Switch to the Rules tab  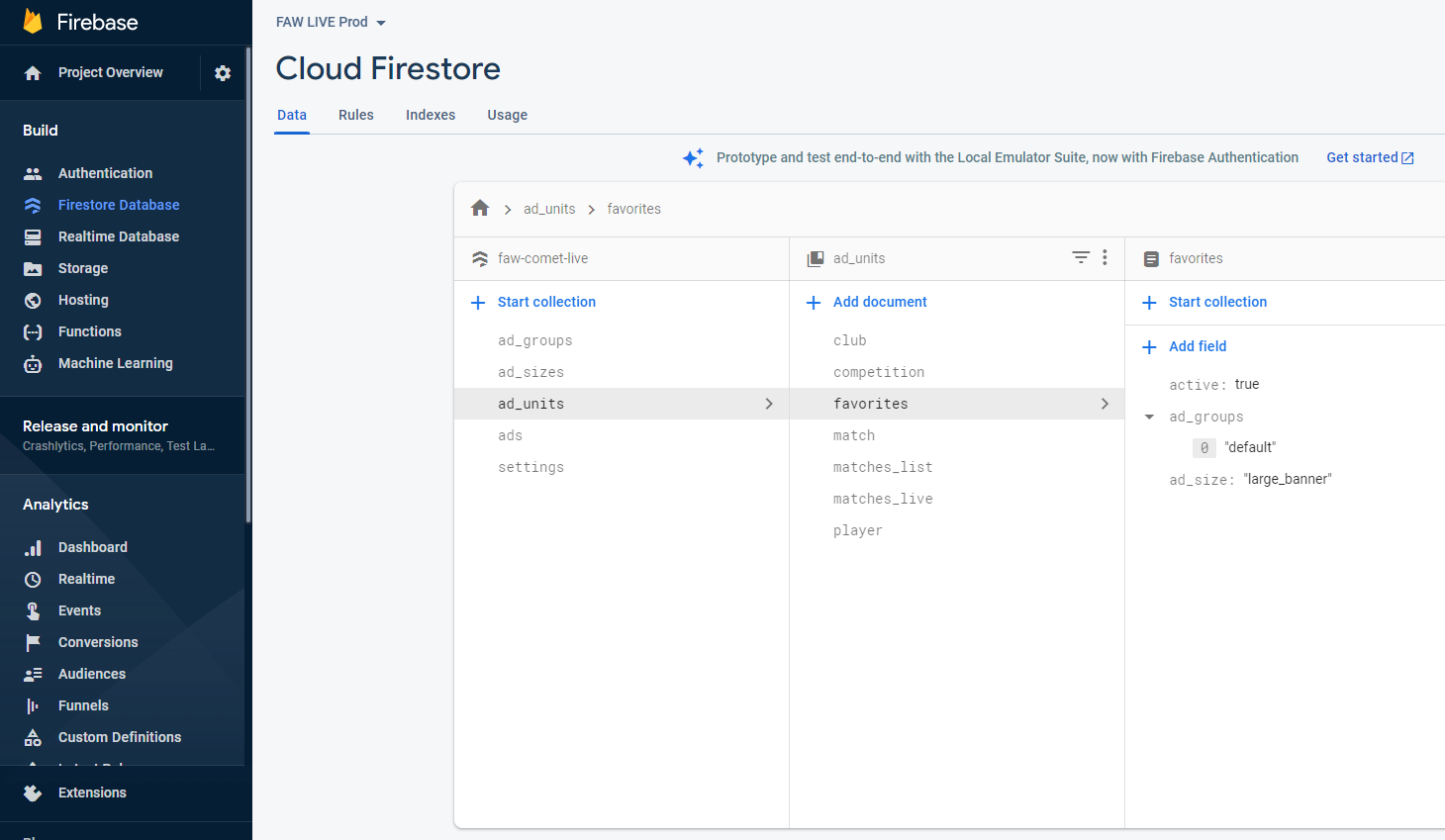coord(355,115)
